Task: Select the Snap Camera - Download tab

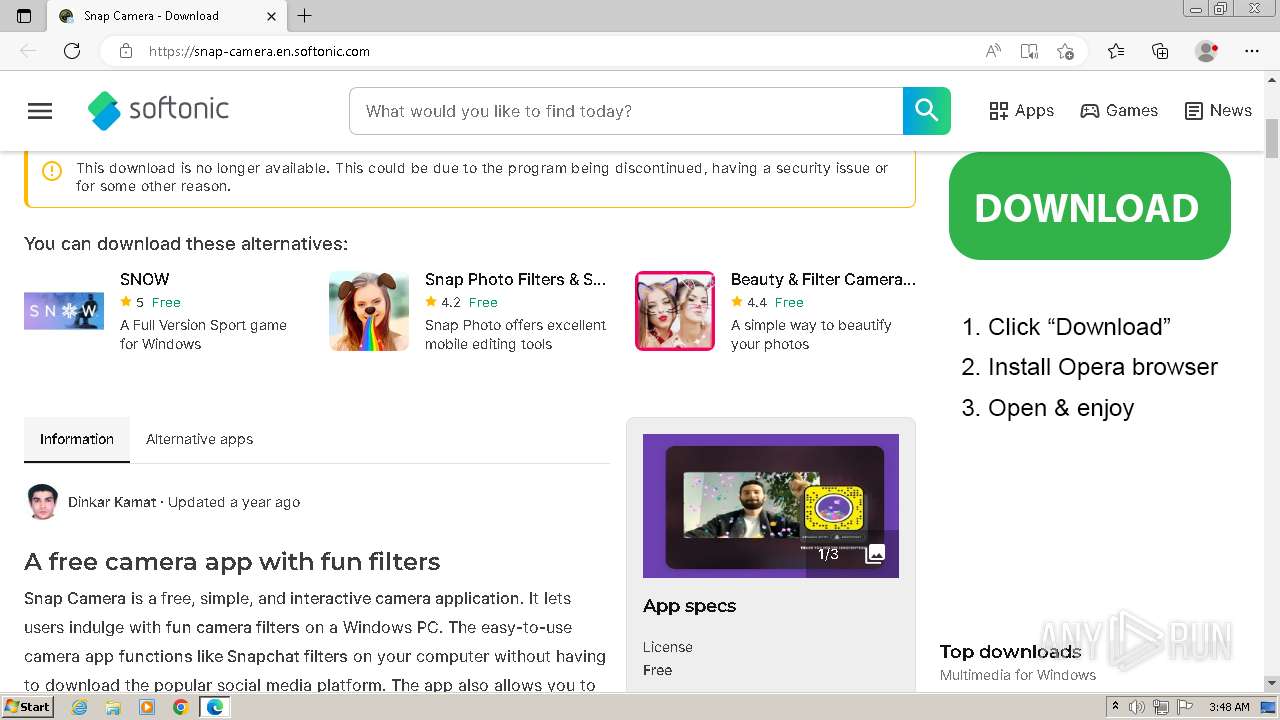Action: pyautogui.click(x=168, y=16)
